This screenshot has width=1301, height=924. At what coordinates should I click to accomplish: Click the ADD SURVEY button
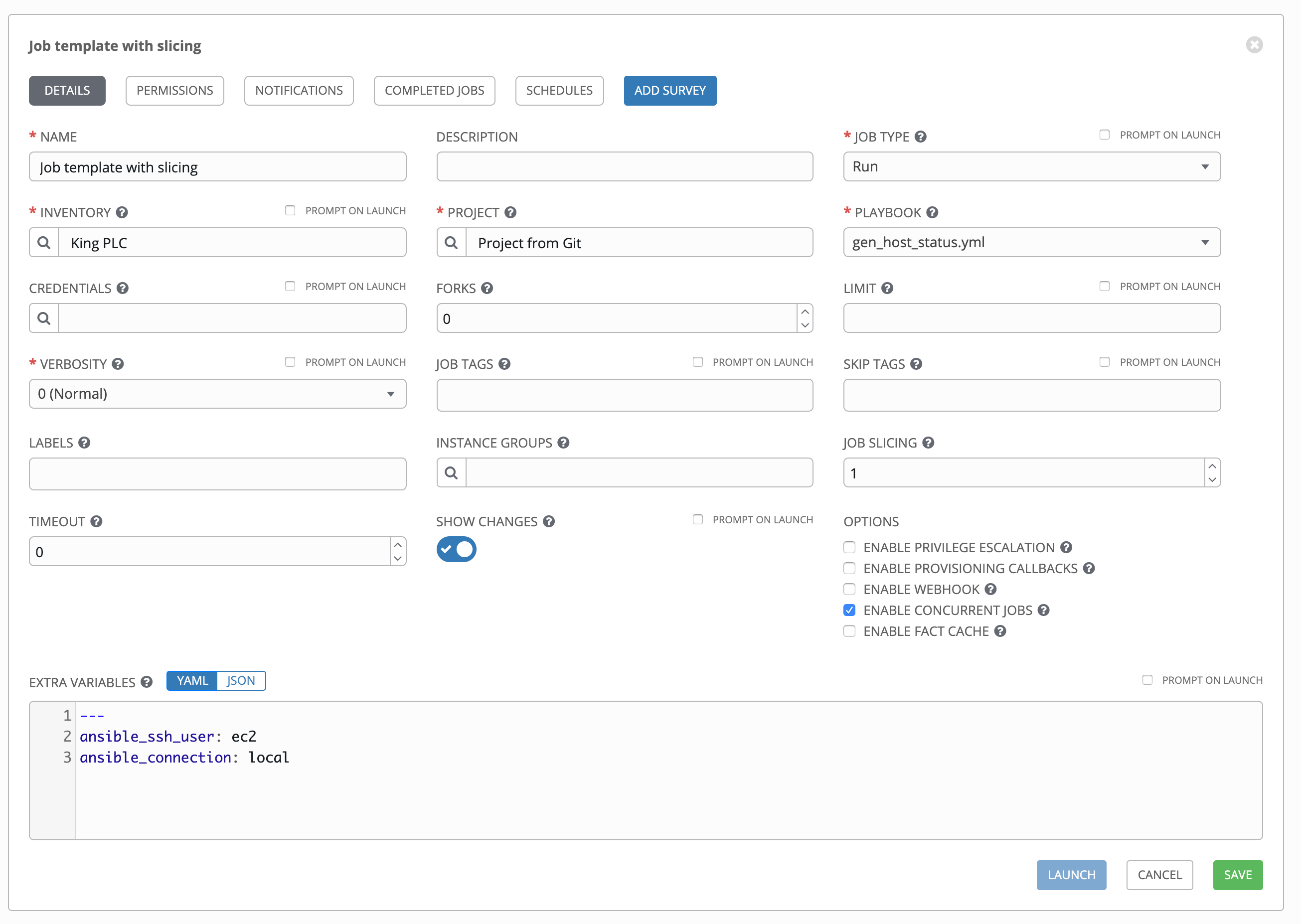point(669,90)
